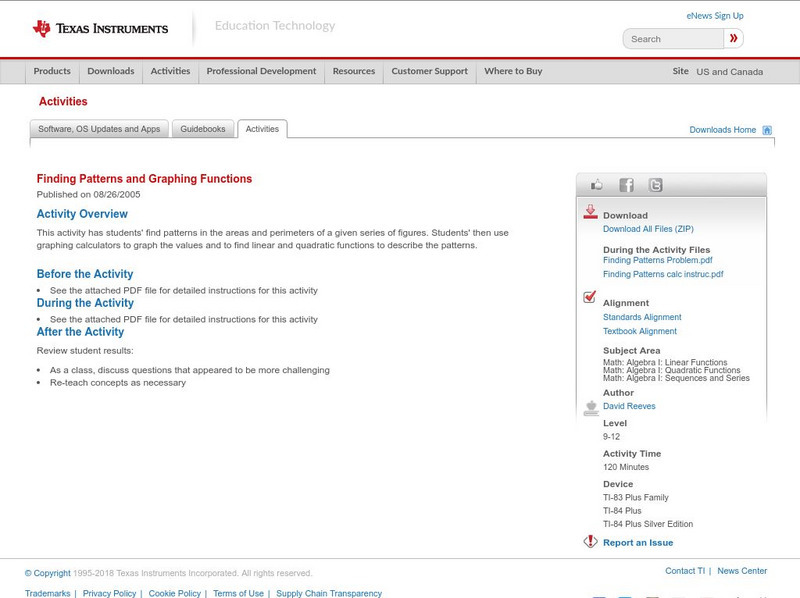This screenshot has width=800, height=598.
Task: Click the Texas Instruments logo
Action: 100,29
